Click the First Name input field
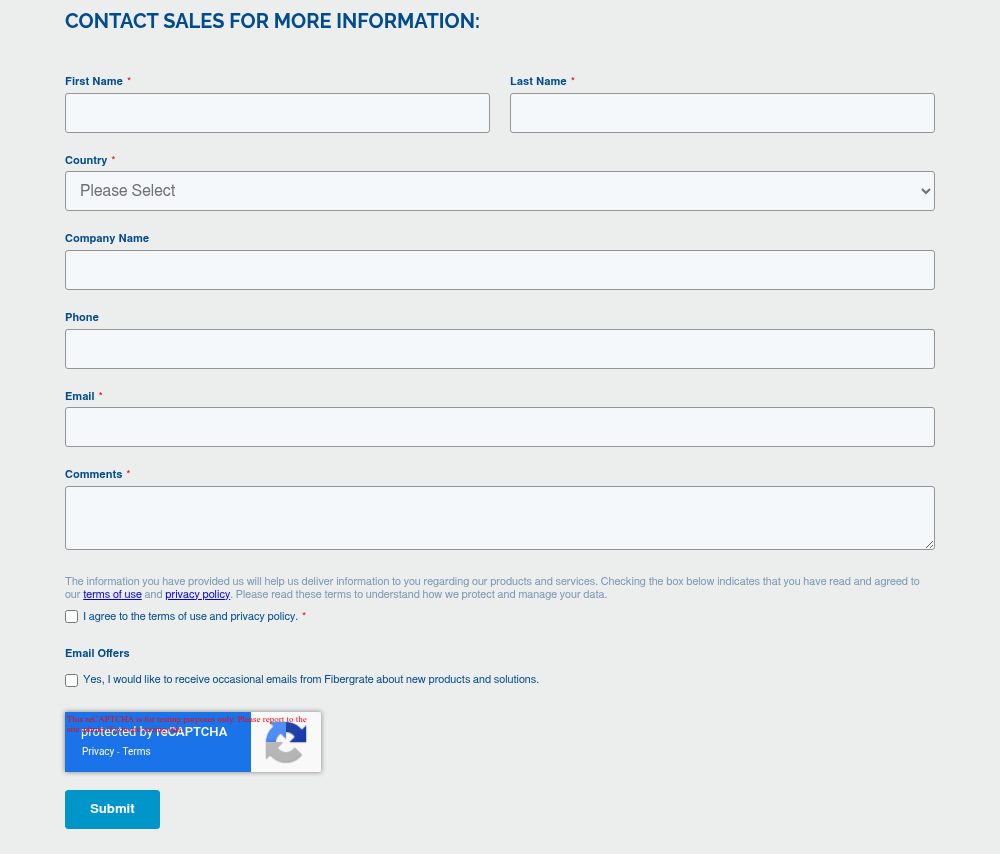The height and width of the screenshot is (854, 1000). 277,113
